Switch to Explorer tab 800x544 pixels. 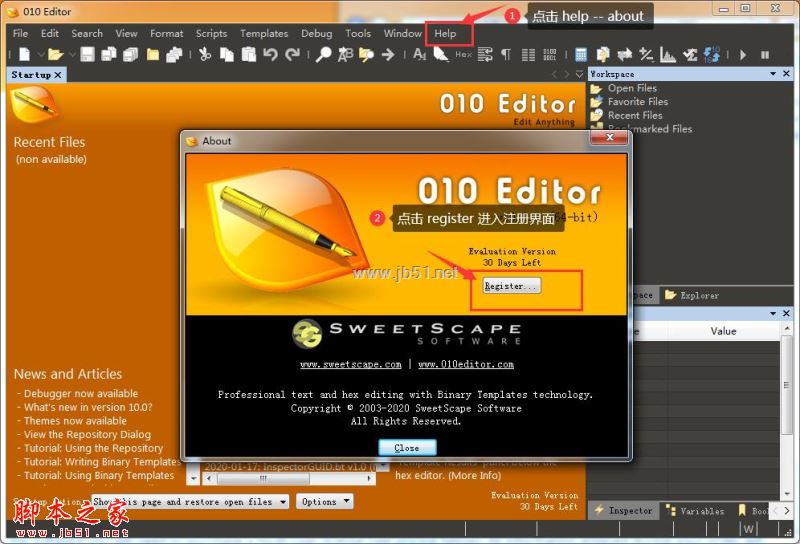click(692, 295)
